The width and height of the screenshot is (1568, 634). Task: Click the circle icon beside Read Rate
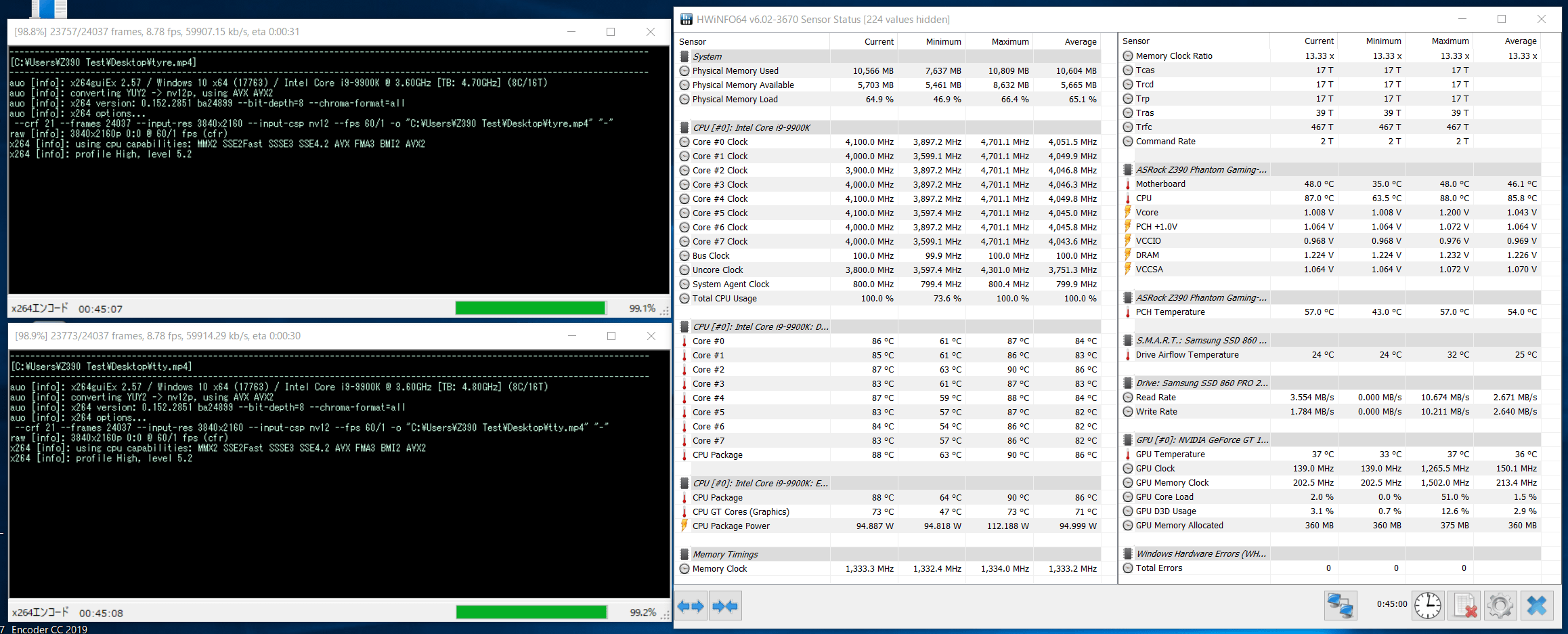tap(1128, 398)
